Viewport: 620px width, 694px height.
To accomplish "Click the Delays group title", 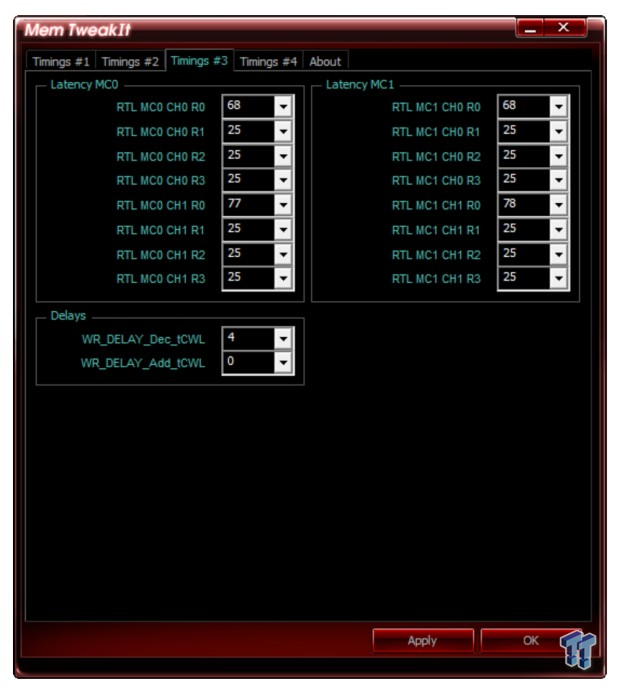I will (68, 316).
